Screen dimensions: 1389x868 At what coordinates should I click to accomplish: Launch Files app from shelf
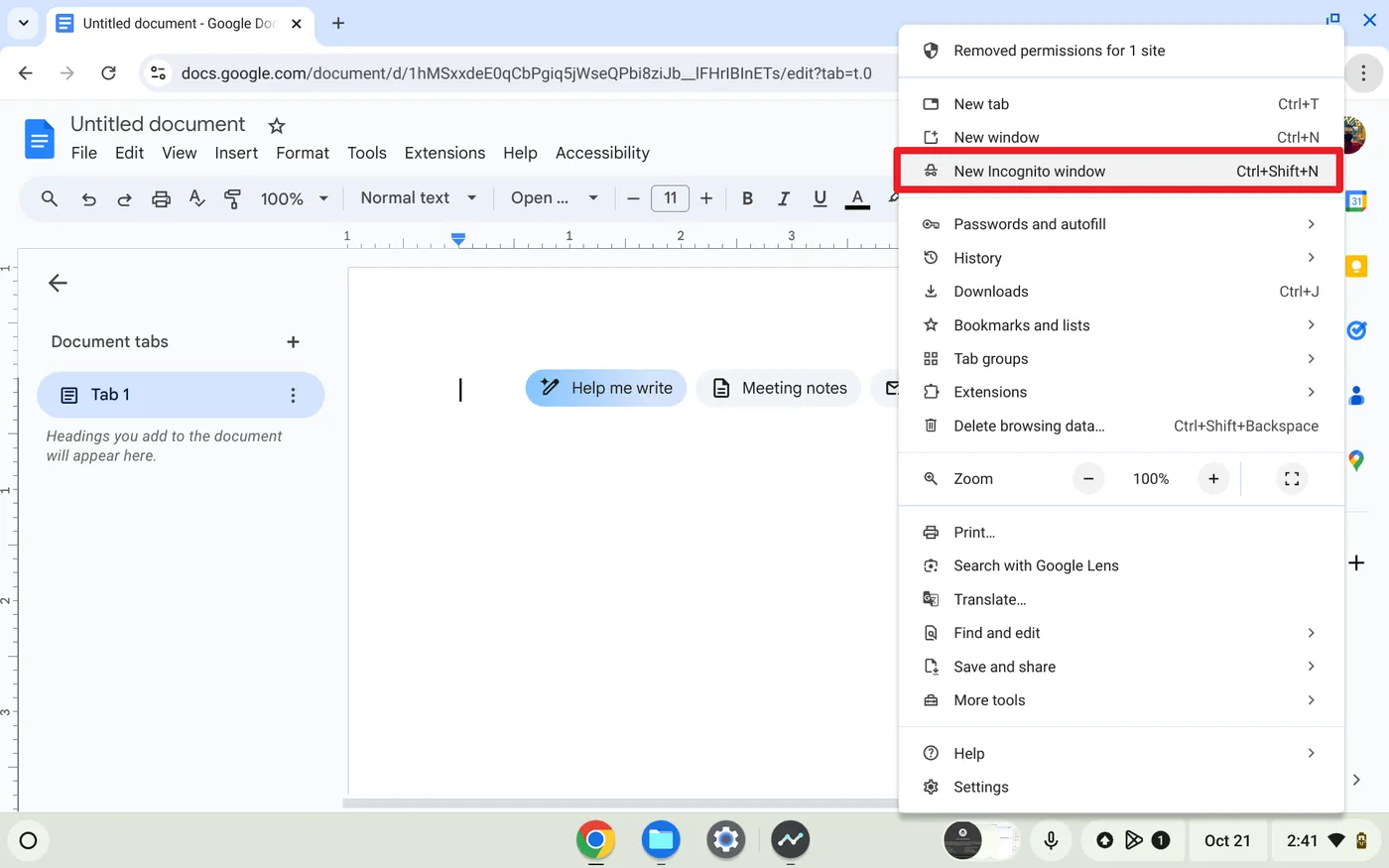(x=661, y=840)
